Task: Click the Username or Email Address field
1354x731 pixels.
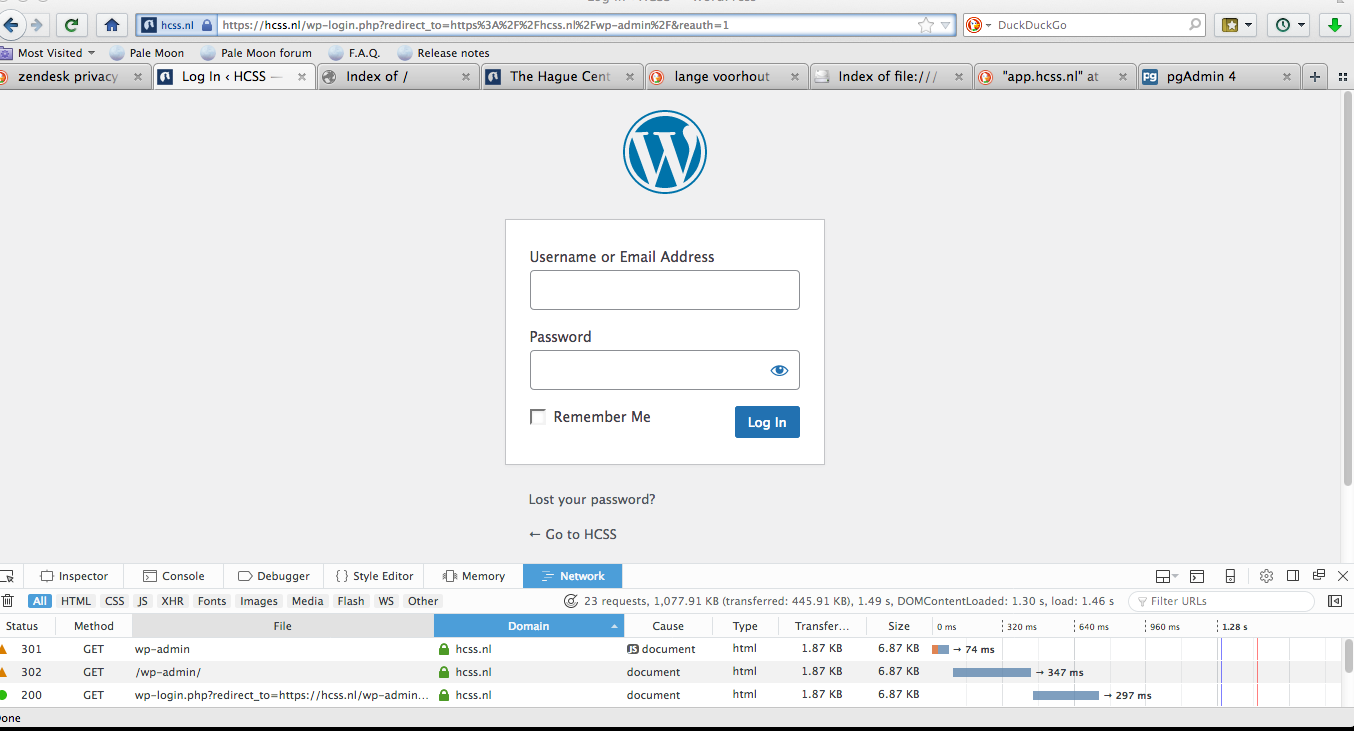Action: [x=664, y=290]
